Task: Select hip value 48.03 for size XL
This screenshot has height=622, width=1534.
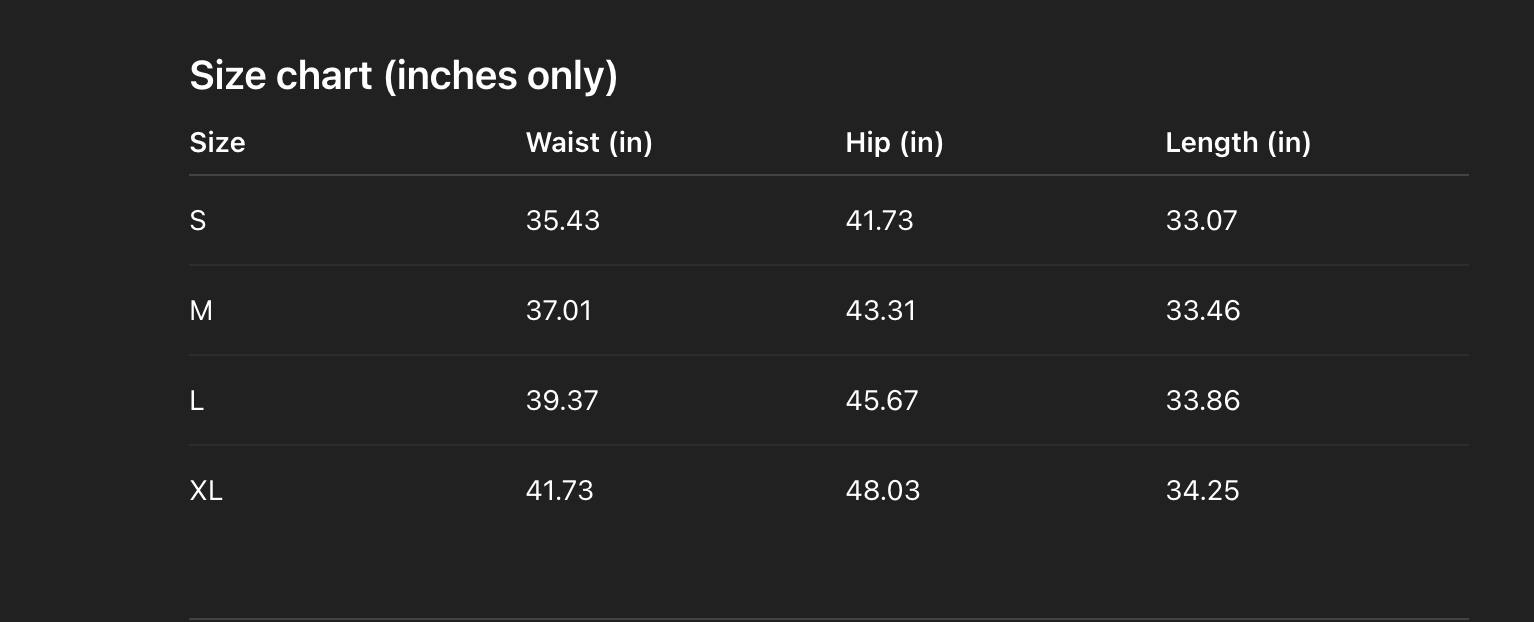Action: 882,491
